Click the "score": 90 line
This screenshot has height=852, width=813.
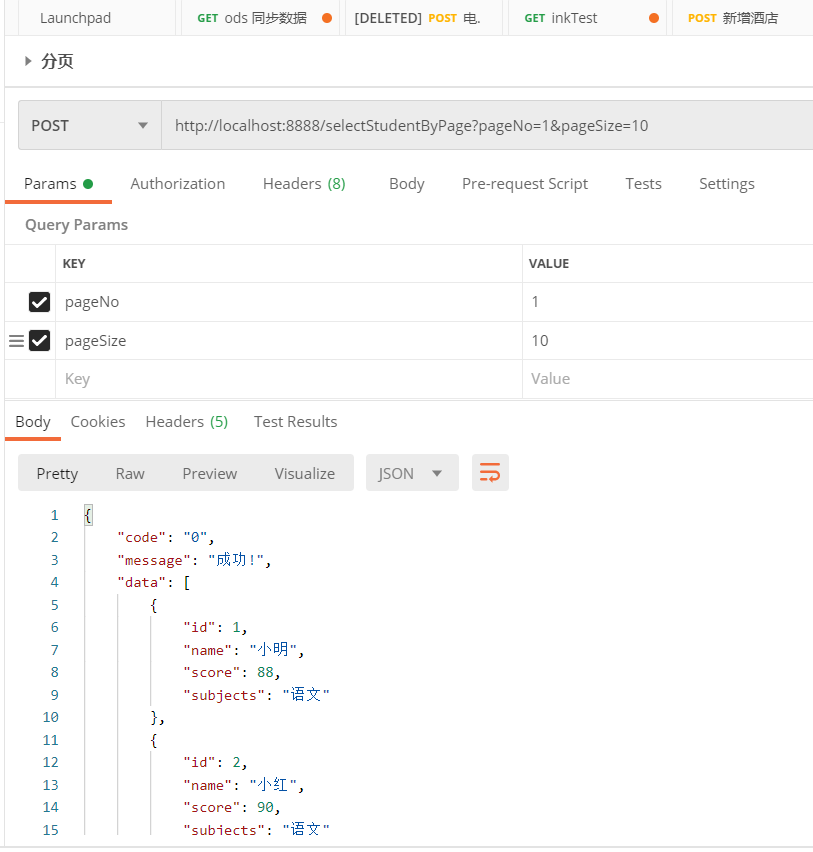(x=232, y=807)
